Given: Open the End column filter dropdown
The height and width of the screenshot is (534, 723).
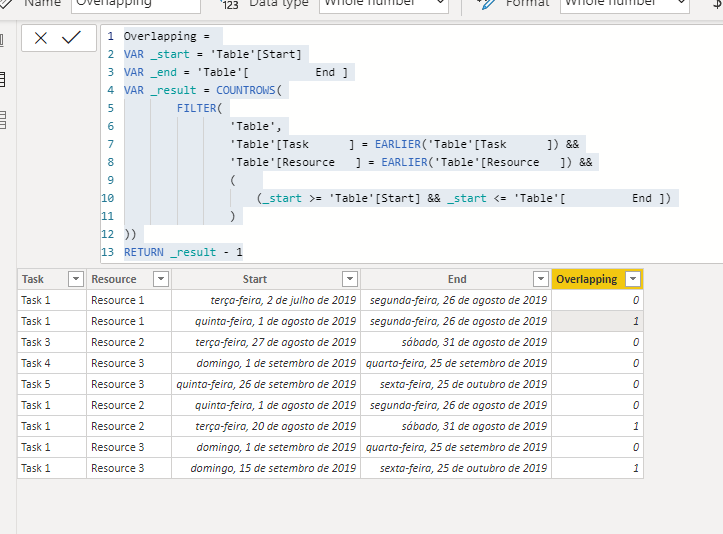Looking at the screenshot, I should pyautogui.click(x=541, y=279).
